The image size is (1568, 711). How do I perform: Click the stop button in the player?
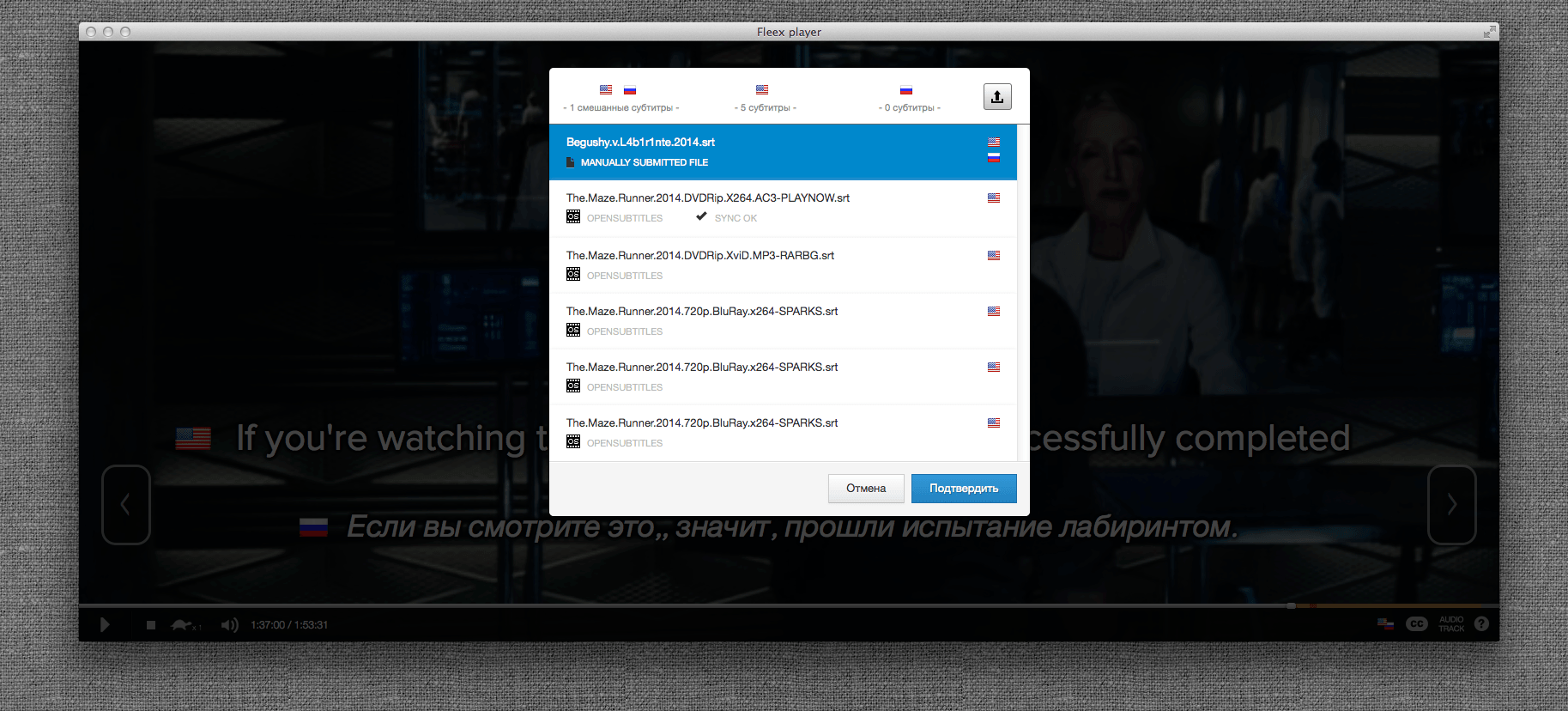151,625
